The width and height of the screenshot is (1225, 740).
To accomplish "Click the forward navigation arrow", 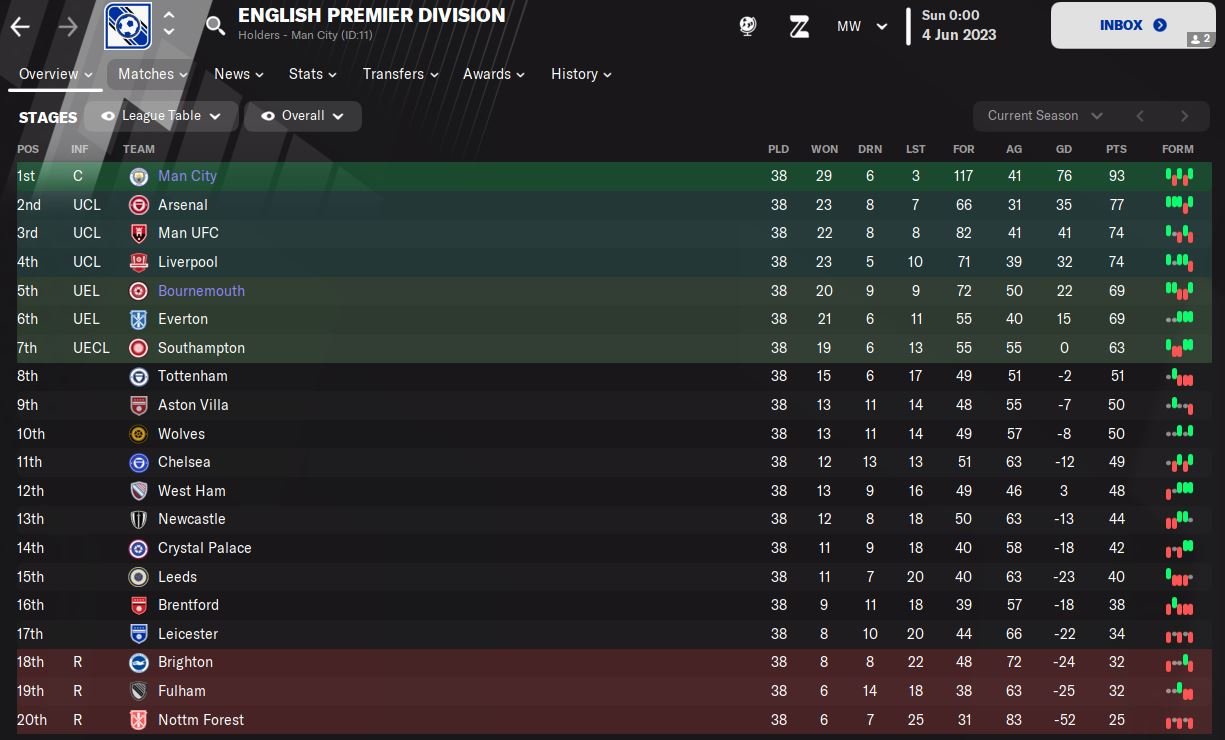I will 68,27.
